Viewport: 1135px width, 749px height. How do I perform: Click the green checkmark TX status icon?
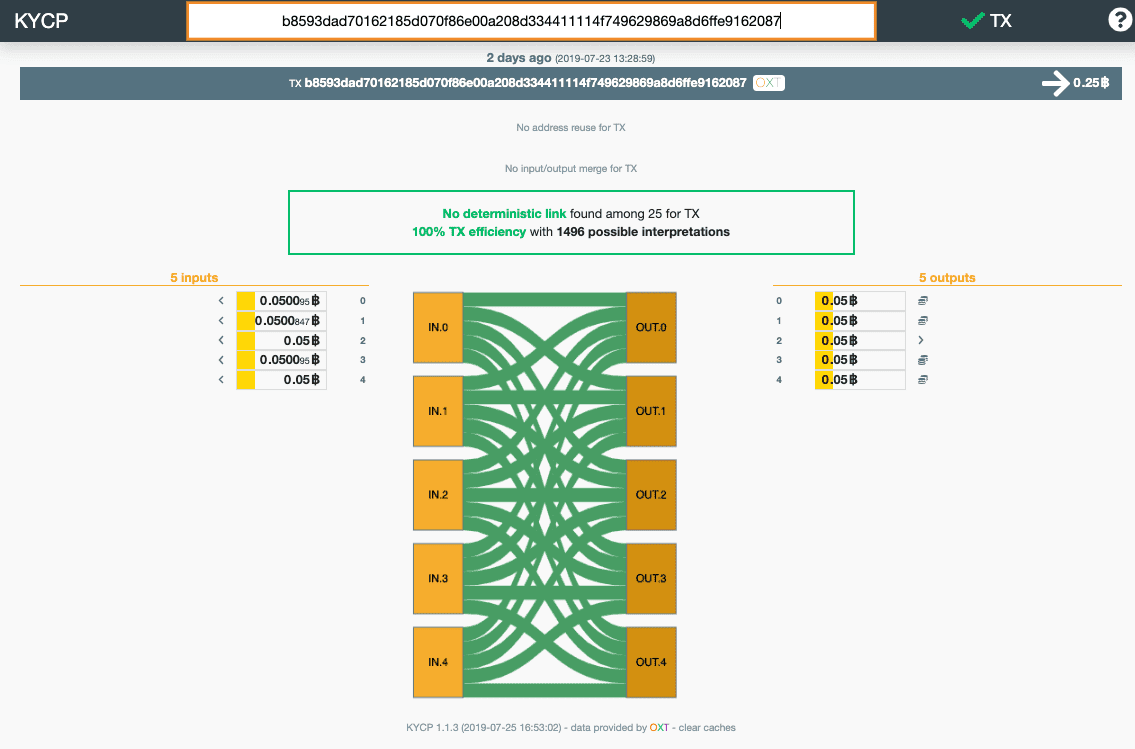point(972,20)
